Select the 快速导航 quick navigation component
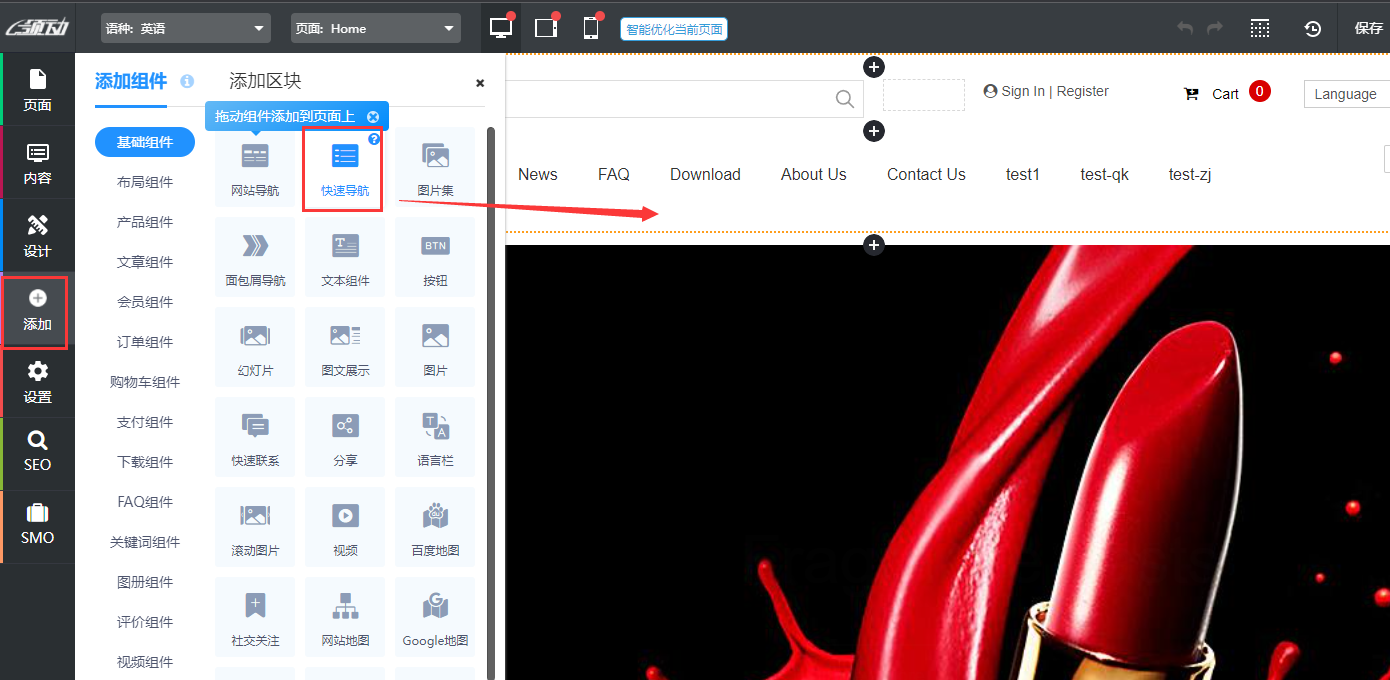The height and width of the screenshot is (680, 1390). (x=344, y=167)
